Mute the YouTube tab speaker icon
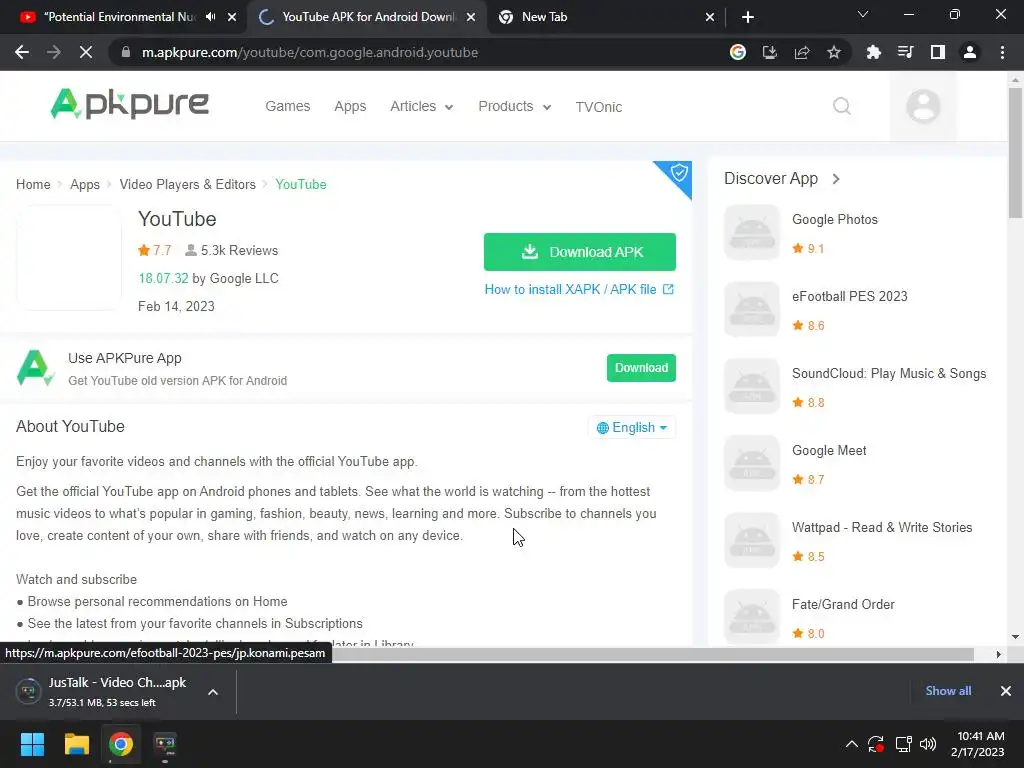This screenshot has width=1024, height=768. click(x=210, y=17)
